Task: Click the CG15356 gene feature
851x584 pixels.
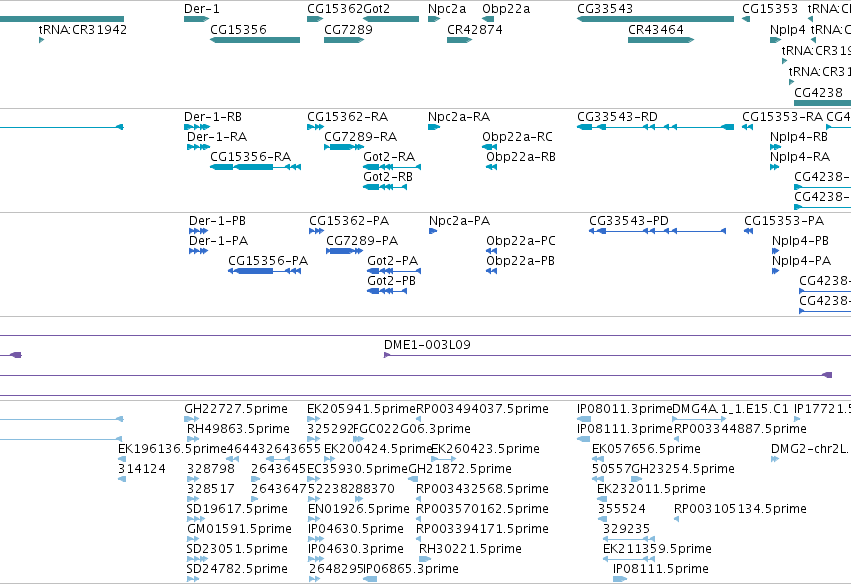Action: click(x=255, y=40)
